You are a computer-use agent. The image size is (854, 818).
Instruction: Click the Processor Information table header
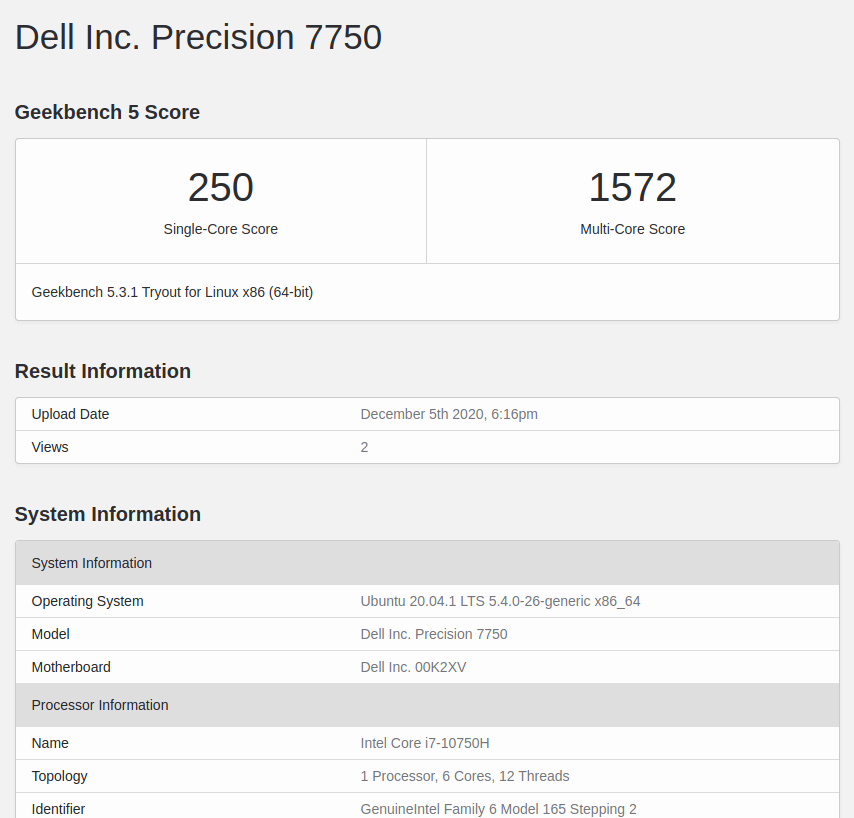coord(428,705)
